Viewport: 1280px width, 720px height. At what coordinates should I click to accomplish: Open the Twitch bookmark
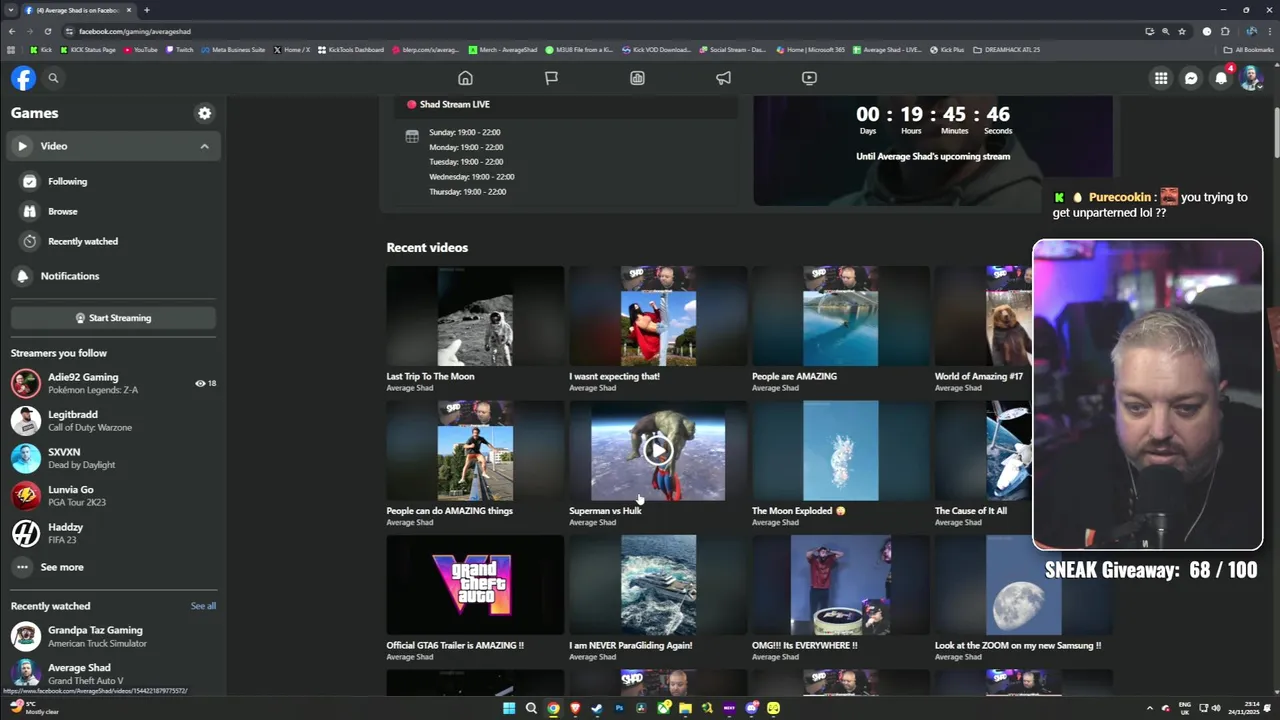point(180,49)
